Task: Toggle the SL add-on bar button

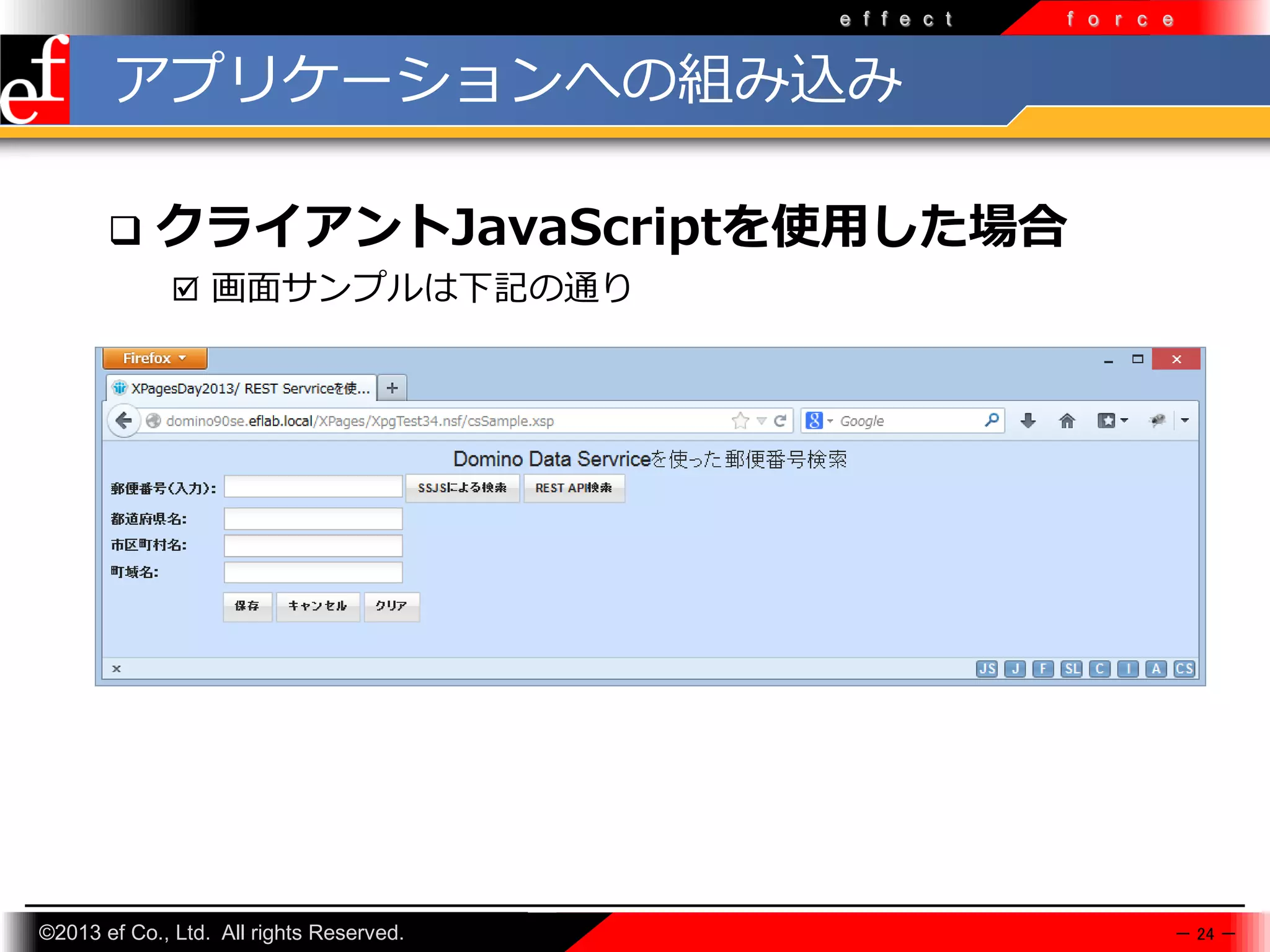Action: [x=1072, y=669]
